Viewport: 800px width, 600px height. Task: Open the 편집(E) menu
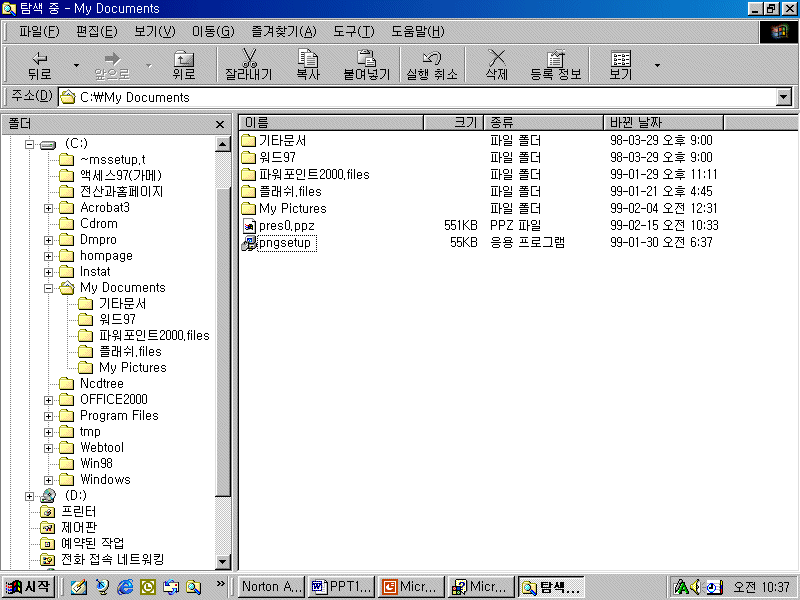(96, 32)
